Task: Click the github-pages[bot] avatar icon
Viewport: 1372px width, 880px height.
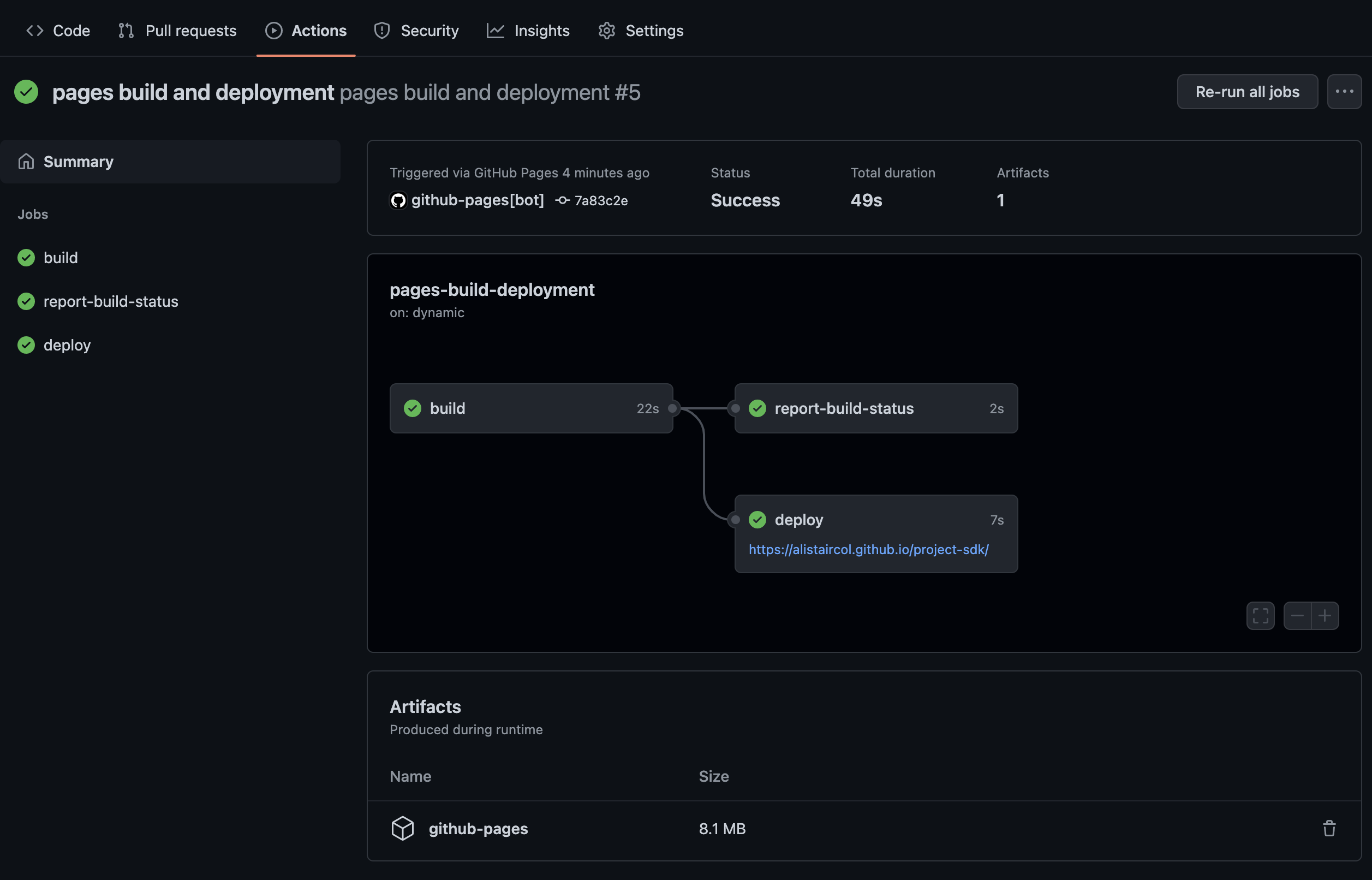Action: tap(398, 200)
